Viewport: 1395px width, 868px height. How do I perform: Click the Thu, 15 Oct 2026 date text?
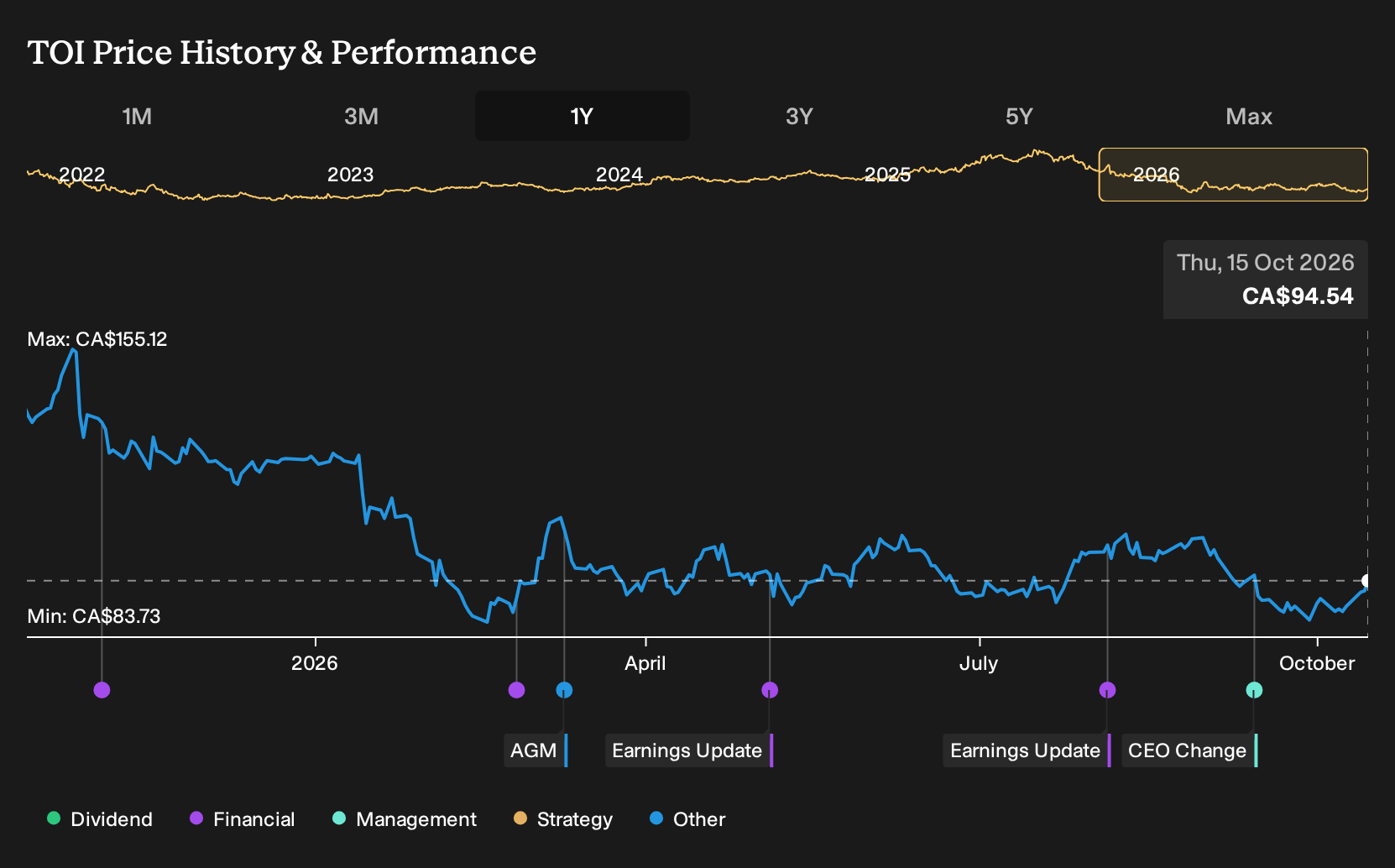click(1265, 263)
